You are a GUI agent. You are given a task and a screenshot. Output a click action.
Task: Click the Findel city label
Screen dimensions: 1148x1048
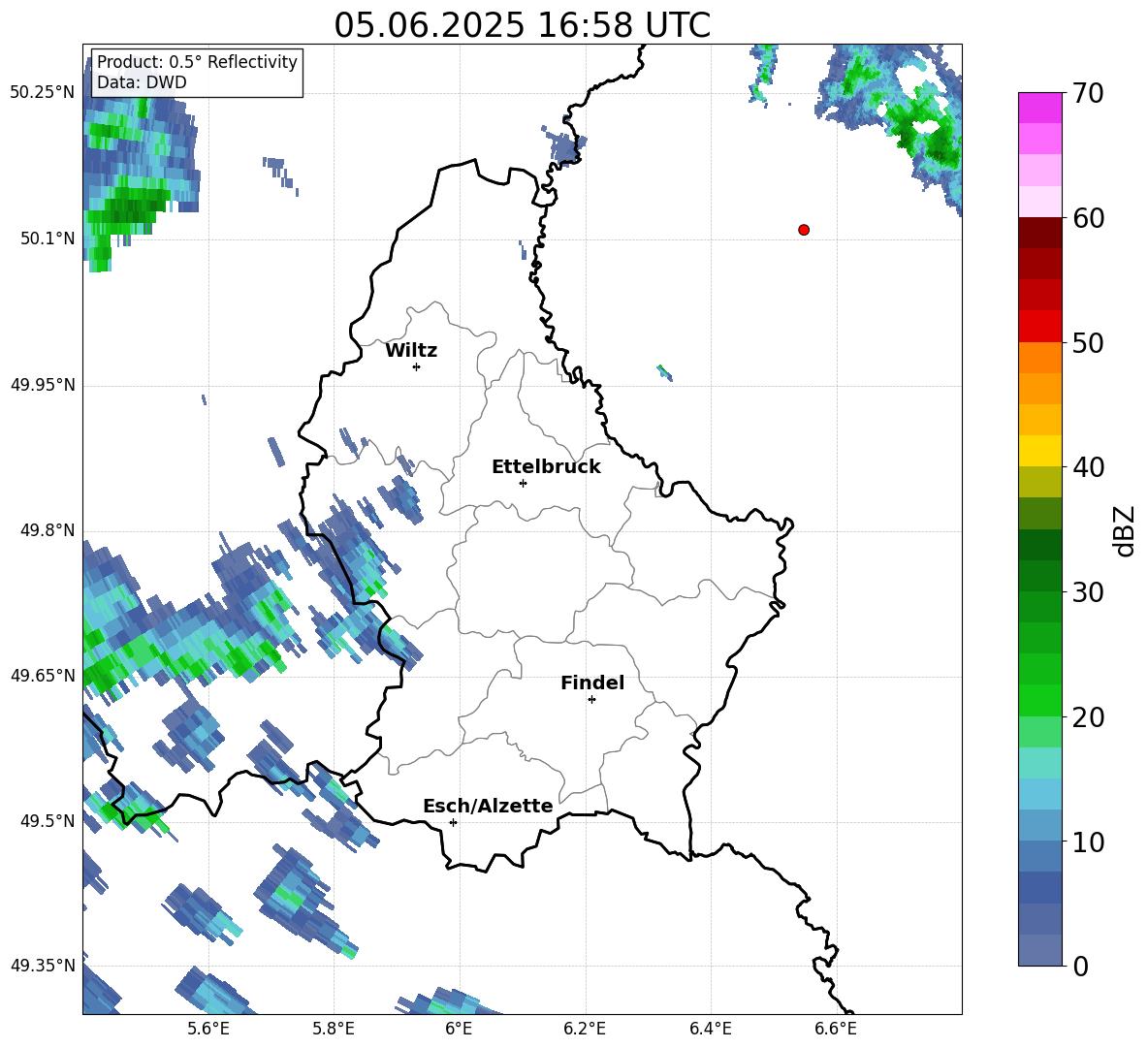(x=592, y=683)
